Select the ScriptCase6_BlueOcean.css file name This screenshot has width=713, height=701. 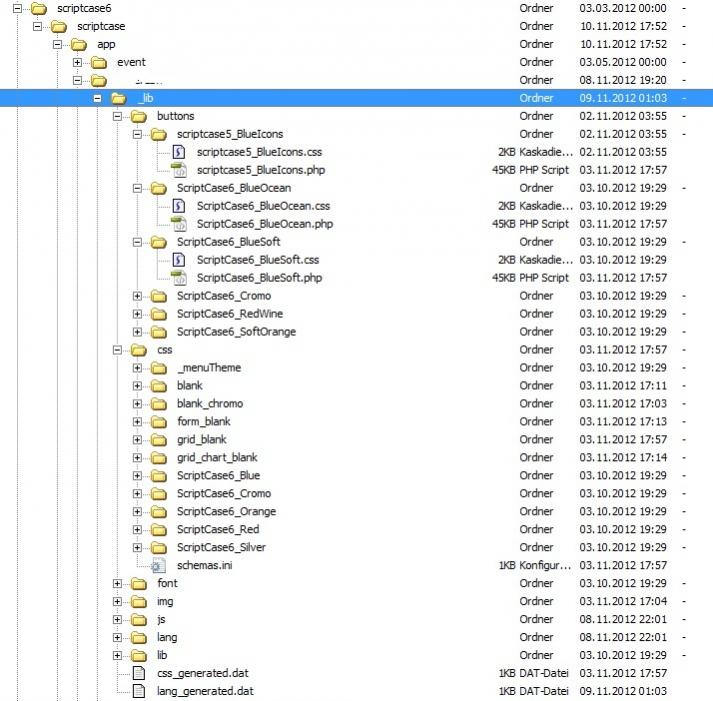coord(263,206)
